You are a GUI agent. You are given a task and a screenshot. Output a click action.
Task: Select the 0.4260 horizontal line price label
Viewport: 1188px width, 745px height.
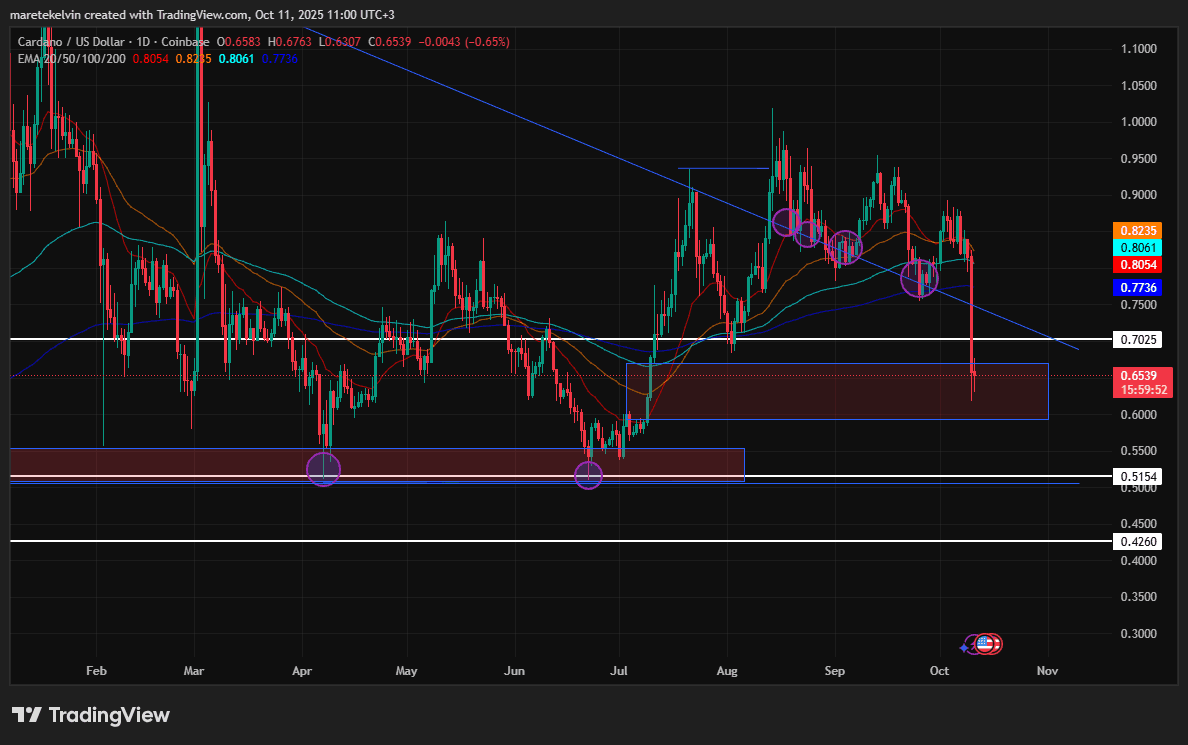pos(1137,541)
